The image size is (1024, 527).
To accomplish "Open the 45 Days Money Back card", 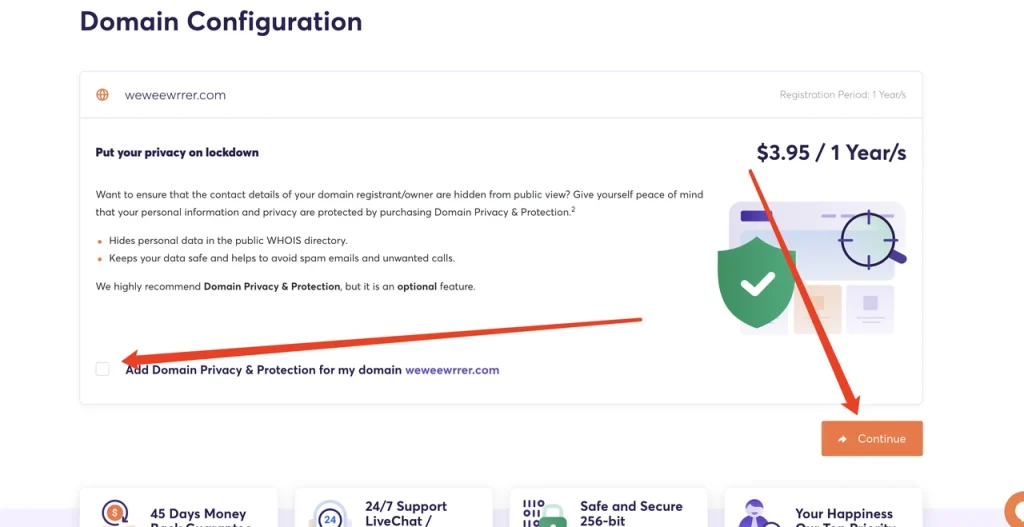I will tap(178, 507).
